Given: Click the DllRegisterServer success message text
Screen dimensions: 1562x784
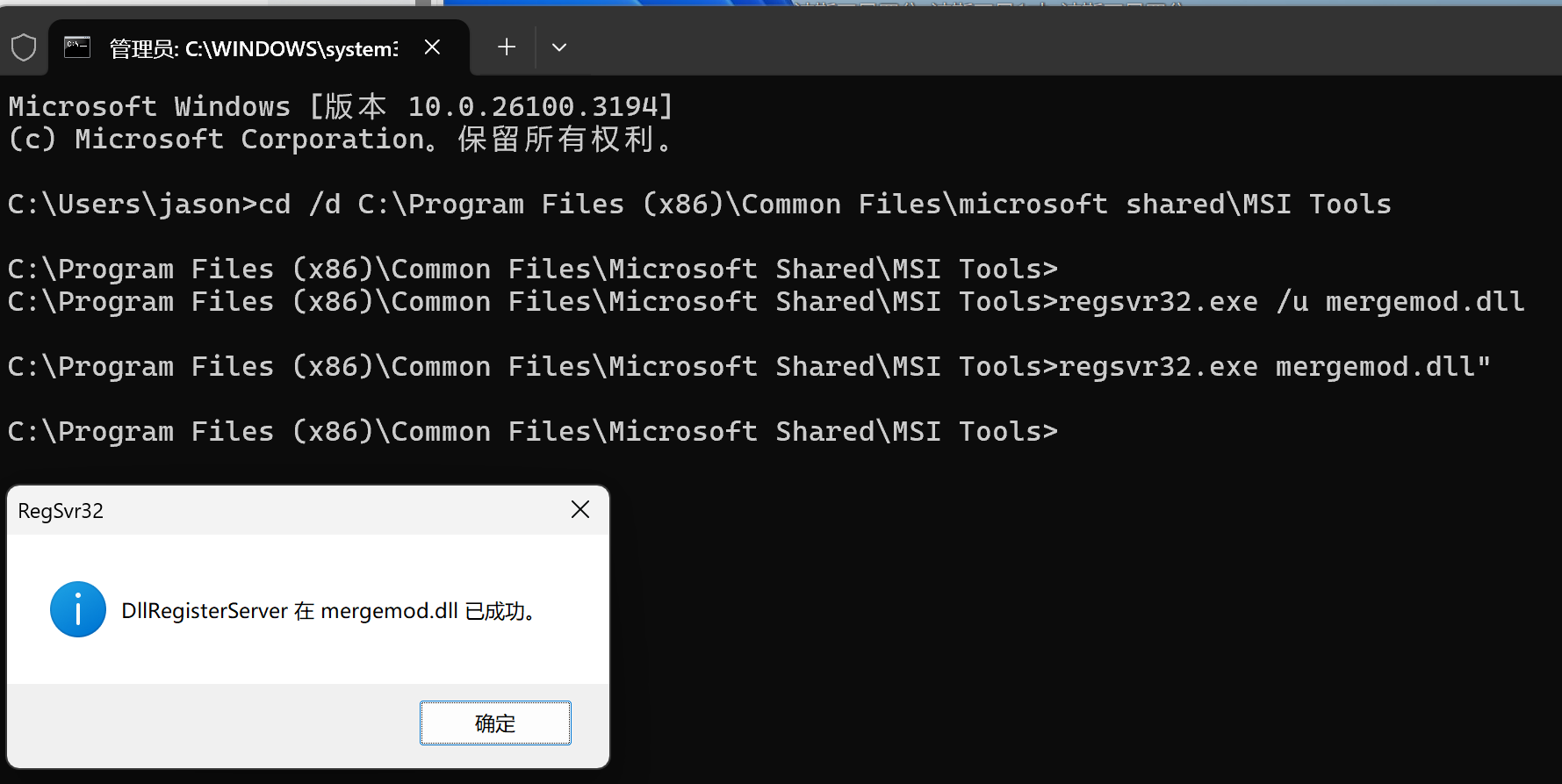Looking at the screenshot, I should [x=328, y=611].
